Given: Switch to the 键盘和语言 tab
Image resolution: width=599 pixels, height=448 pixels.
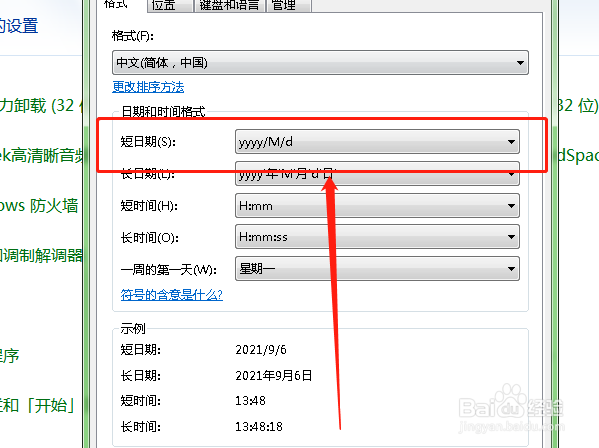Looking at the screenshot, I should pyautogui.click(x=230, y=5).
